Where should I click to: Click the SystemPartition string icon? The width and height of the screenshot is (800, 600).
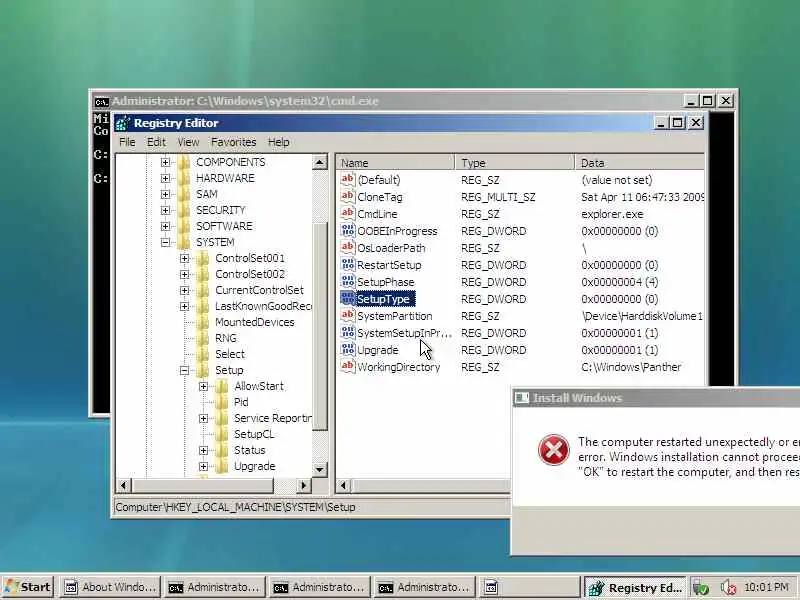click(347, 315)
